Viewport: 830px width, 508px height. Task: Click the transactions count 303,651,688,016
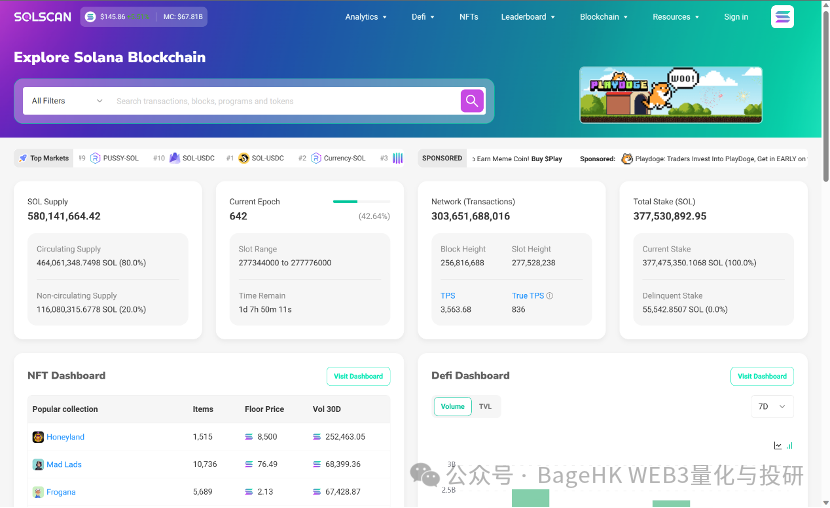coord(471,216)
